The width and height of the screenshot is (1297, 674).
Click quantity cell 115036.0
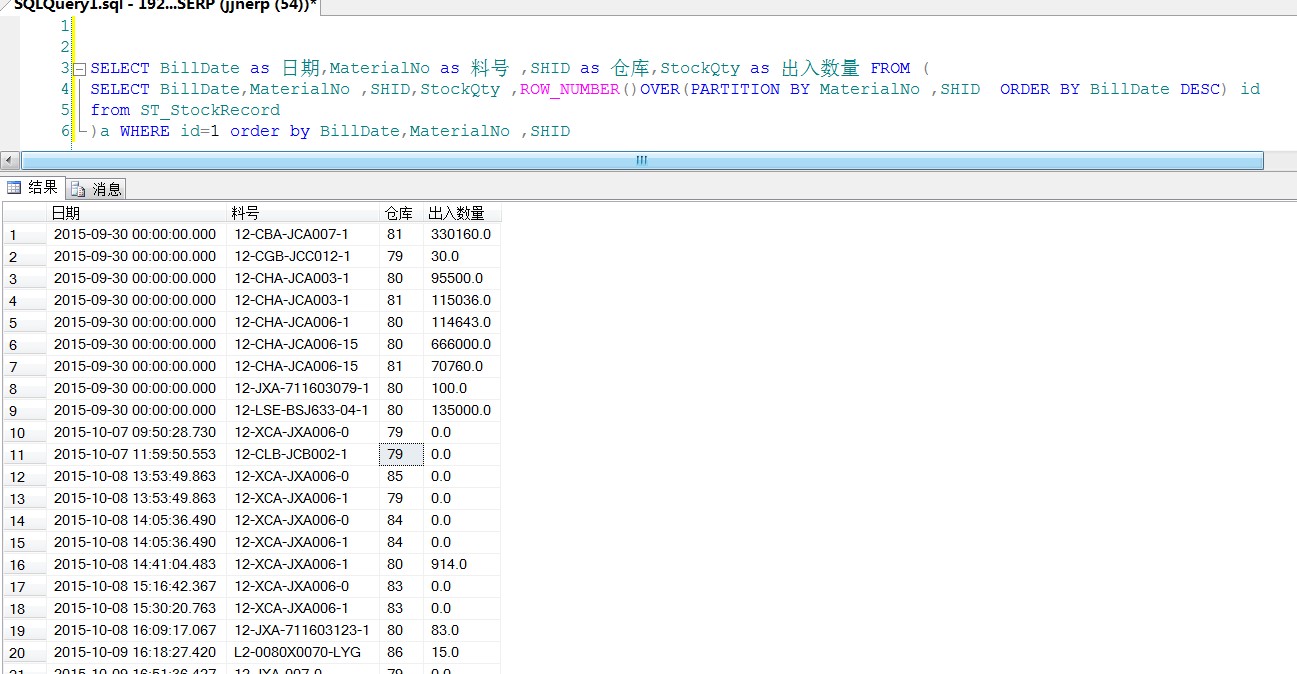tap(462, 300)
